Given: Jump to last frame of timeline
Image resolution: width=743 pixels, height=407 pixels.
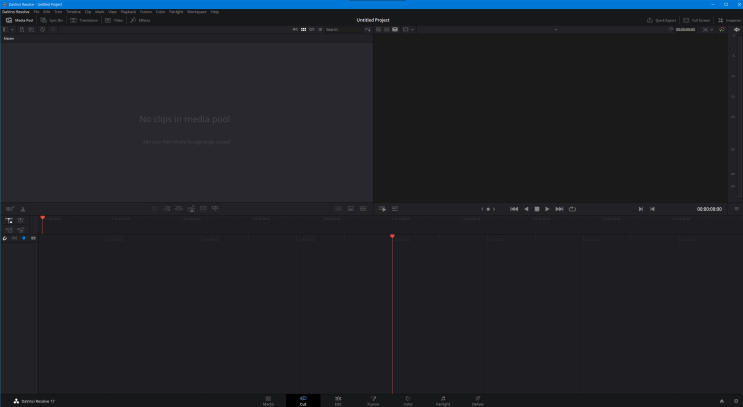Looking at the screenshot, I should pos(559,209).
